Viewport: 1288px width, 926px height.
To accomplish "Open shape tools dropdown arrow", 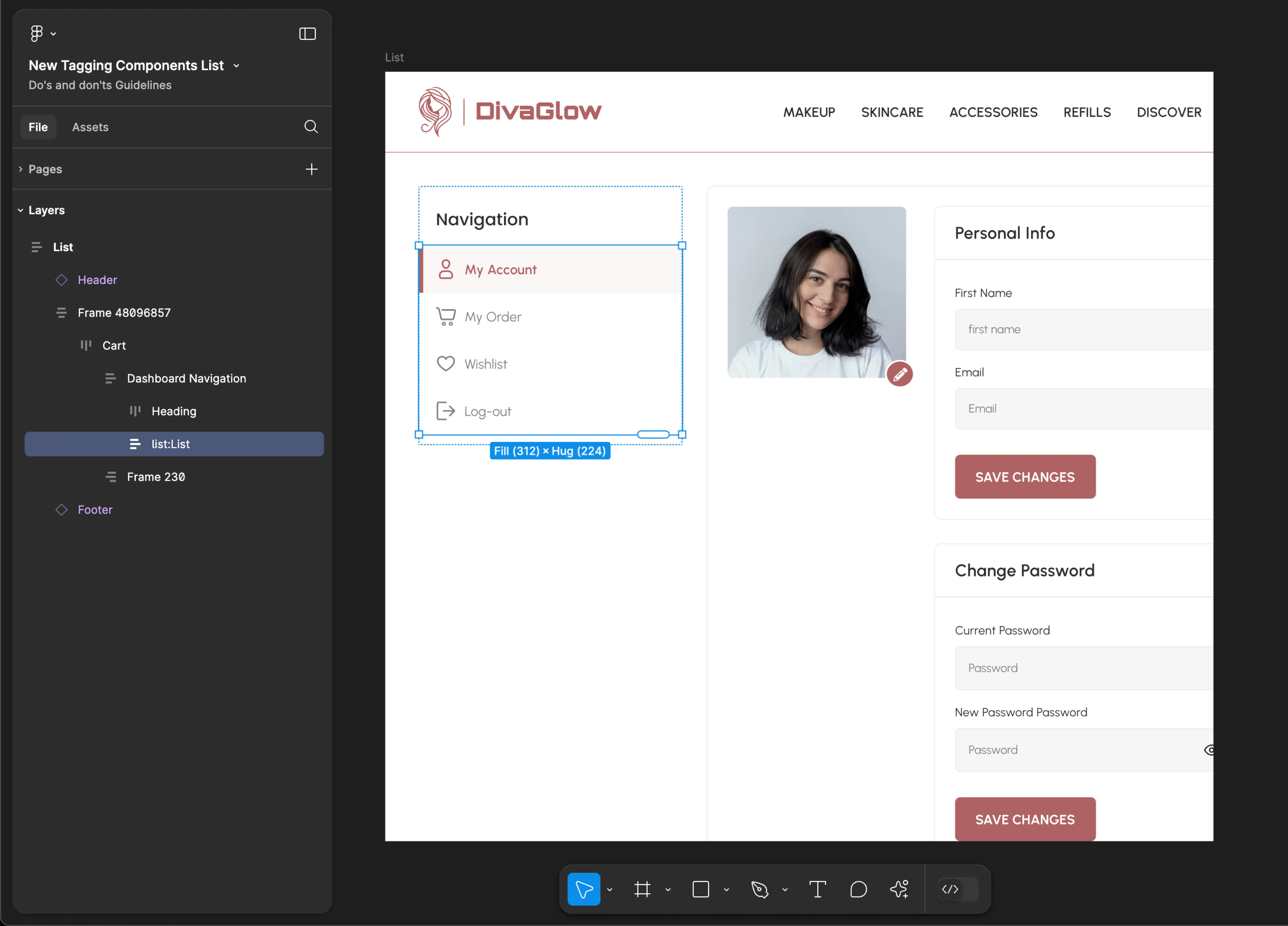I will (726, 890).
